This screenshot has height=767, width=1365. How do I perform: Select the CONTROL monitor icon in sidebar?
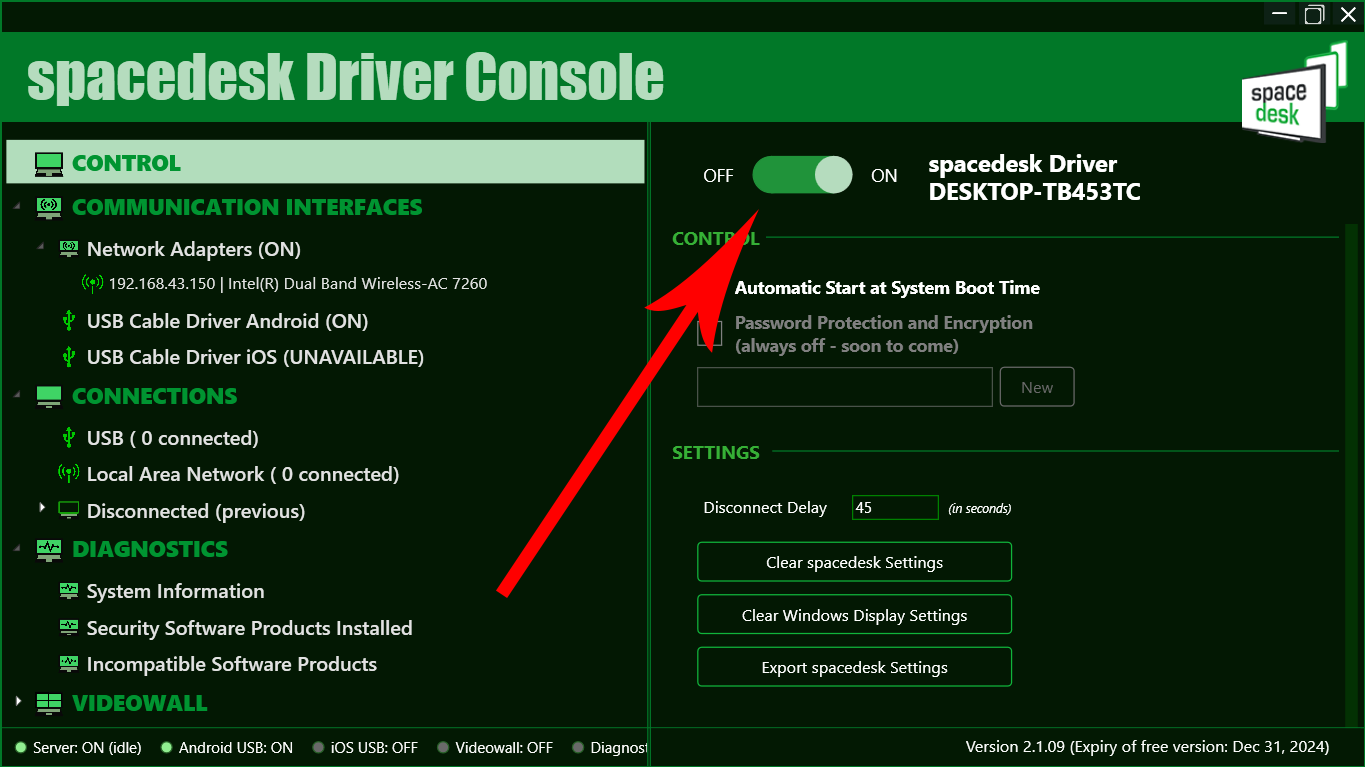coord(49,161)
